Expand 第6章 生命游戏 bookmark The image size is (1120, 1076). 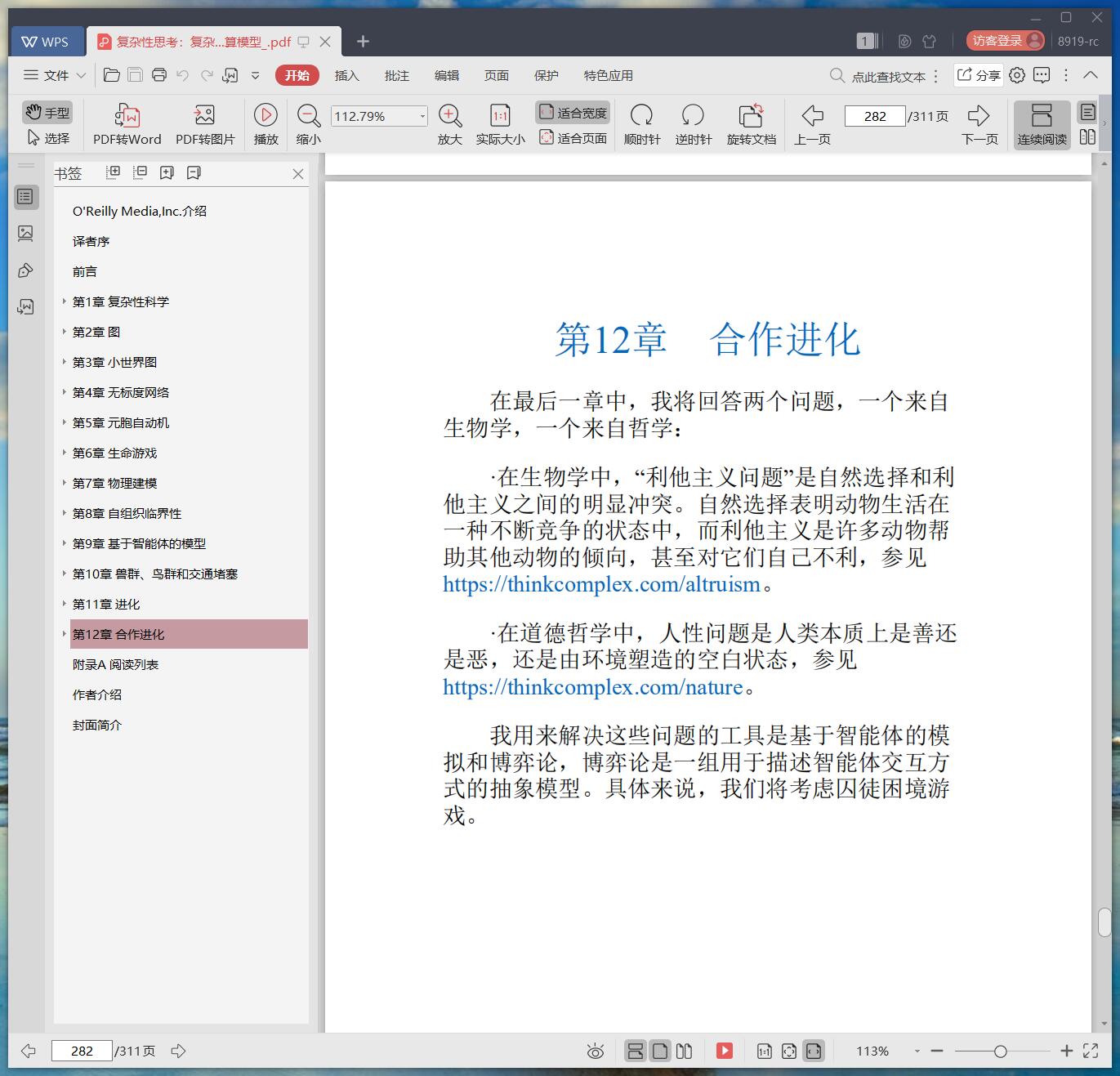pyautogui.click(x=65, y=453)
